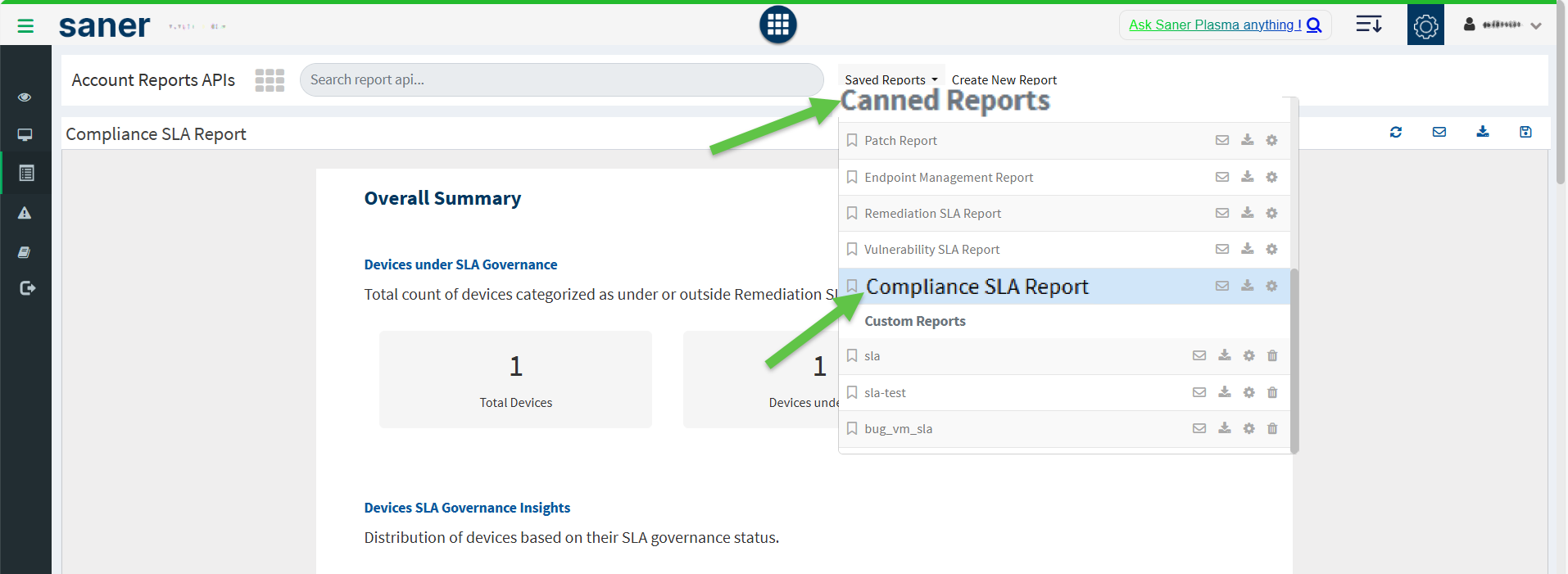Click the Search report api field

tap(561, 79)
